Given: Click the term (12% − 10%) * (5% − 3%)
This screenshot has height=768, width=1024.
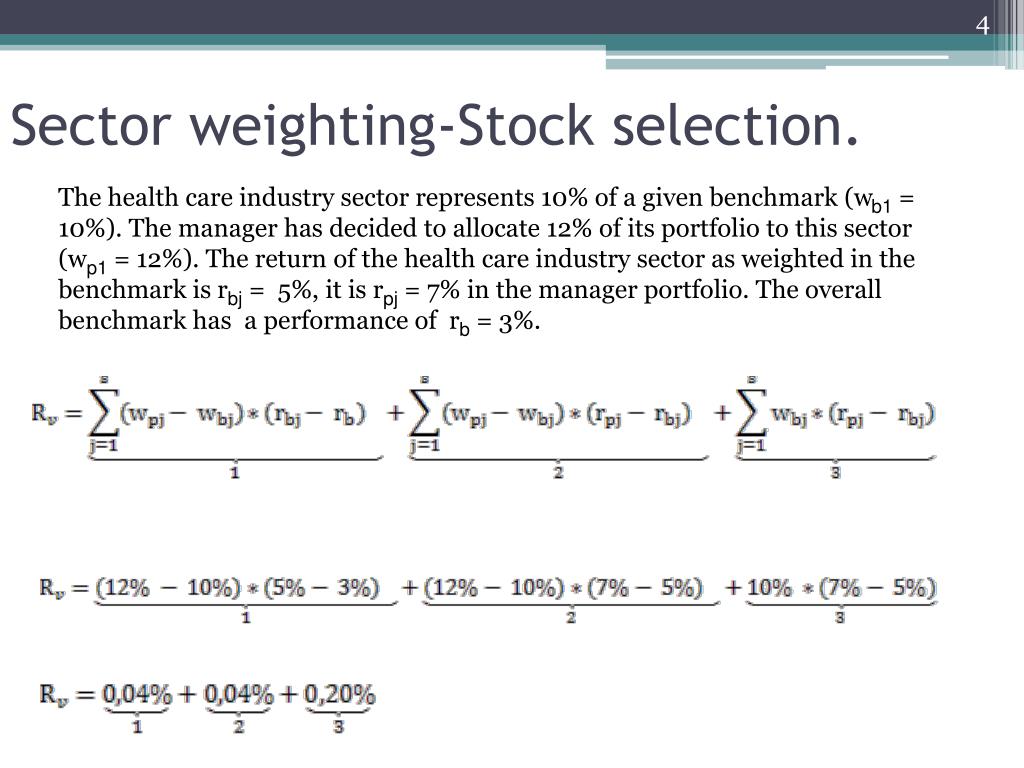Looking at the screenshot, I should [x=238, y=588].
